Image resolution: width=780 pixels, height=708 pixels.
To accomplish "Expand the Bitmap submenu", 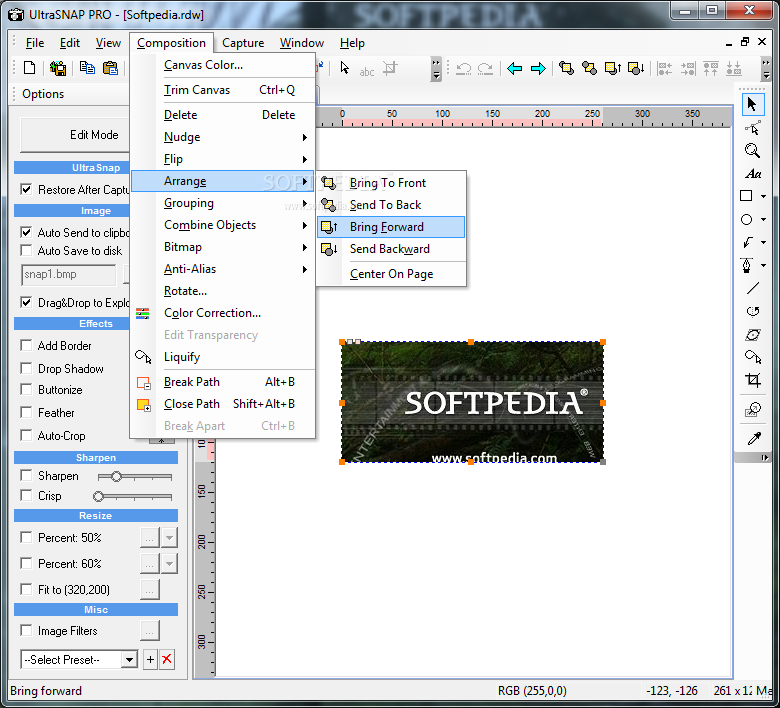I will point(222,247).
